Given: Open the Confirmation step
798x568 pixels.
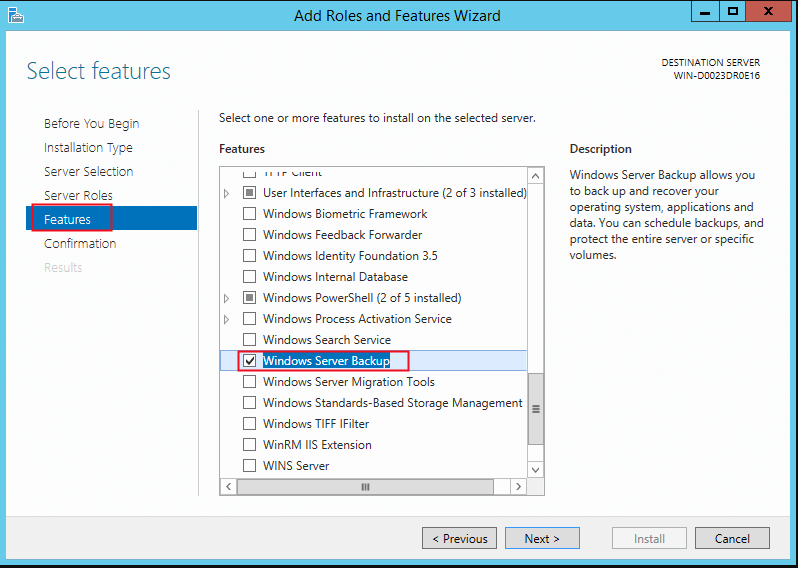Looking at the screenshot, I should click(x=80, y=244).
